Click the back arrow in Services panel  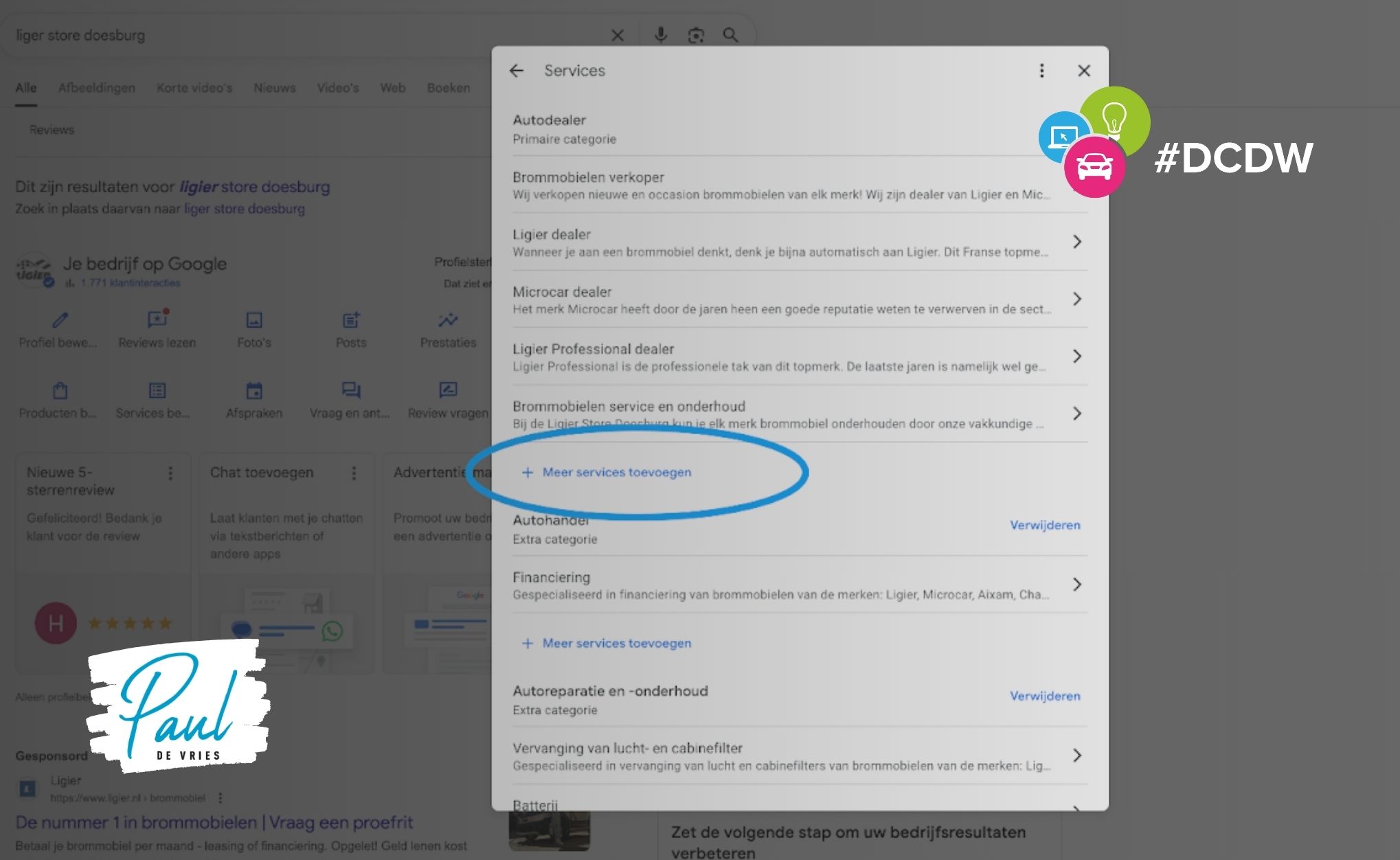click(x=517, y=71)
